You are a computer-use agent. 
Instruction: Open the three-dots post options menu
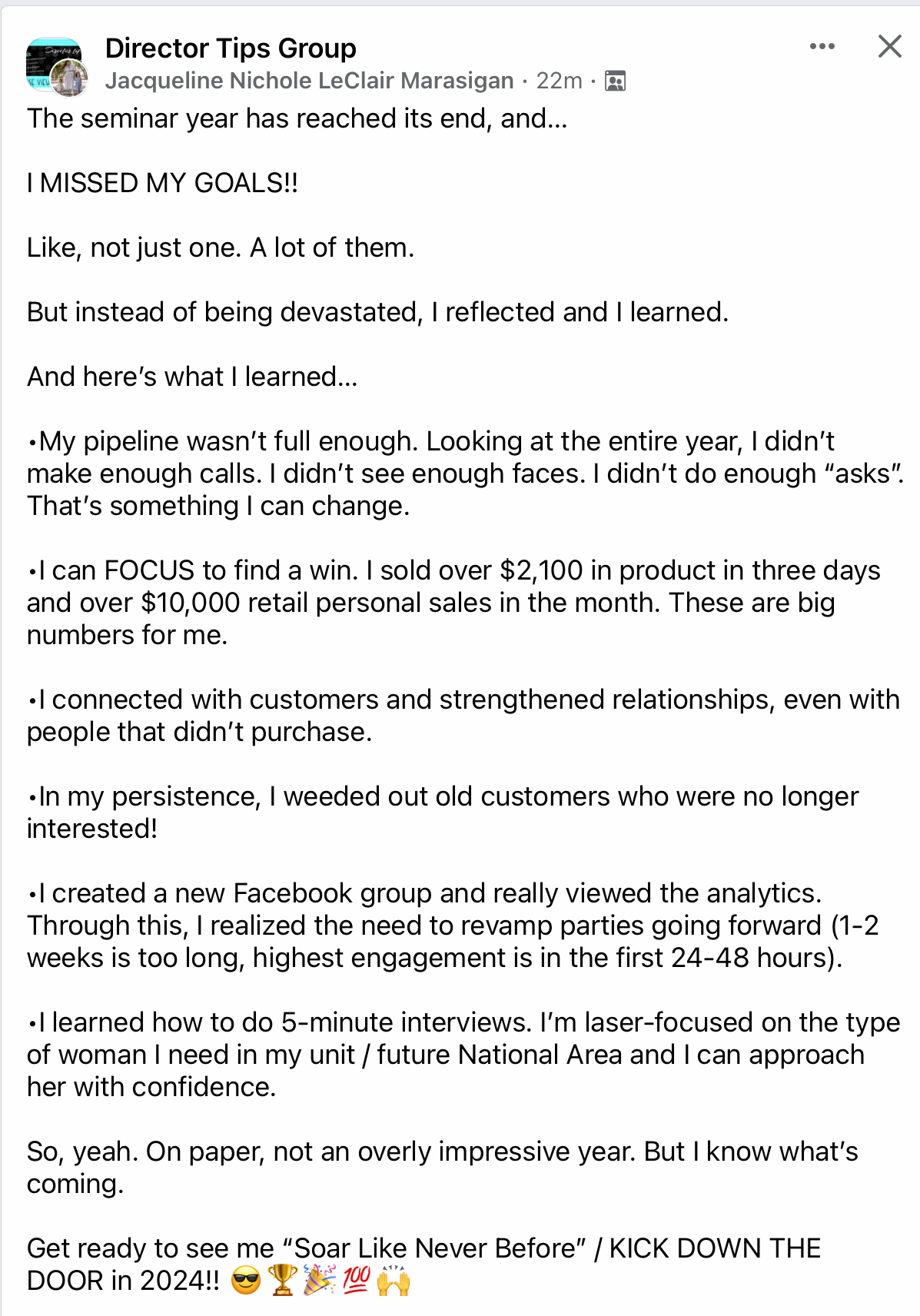click(822, 47)
